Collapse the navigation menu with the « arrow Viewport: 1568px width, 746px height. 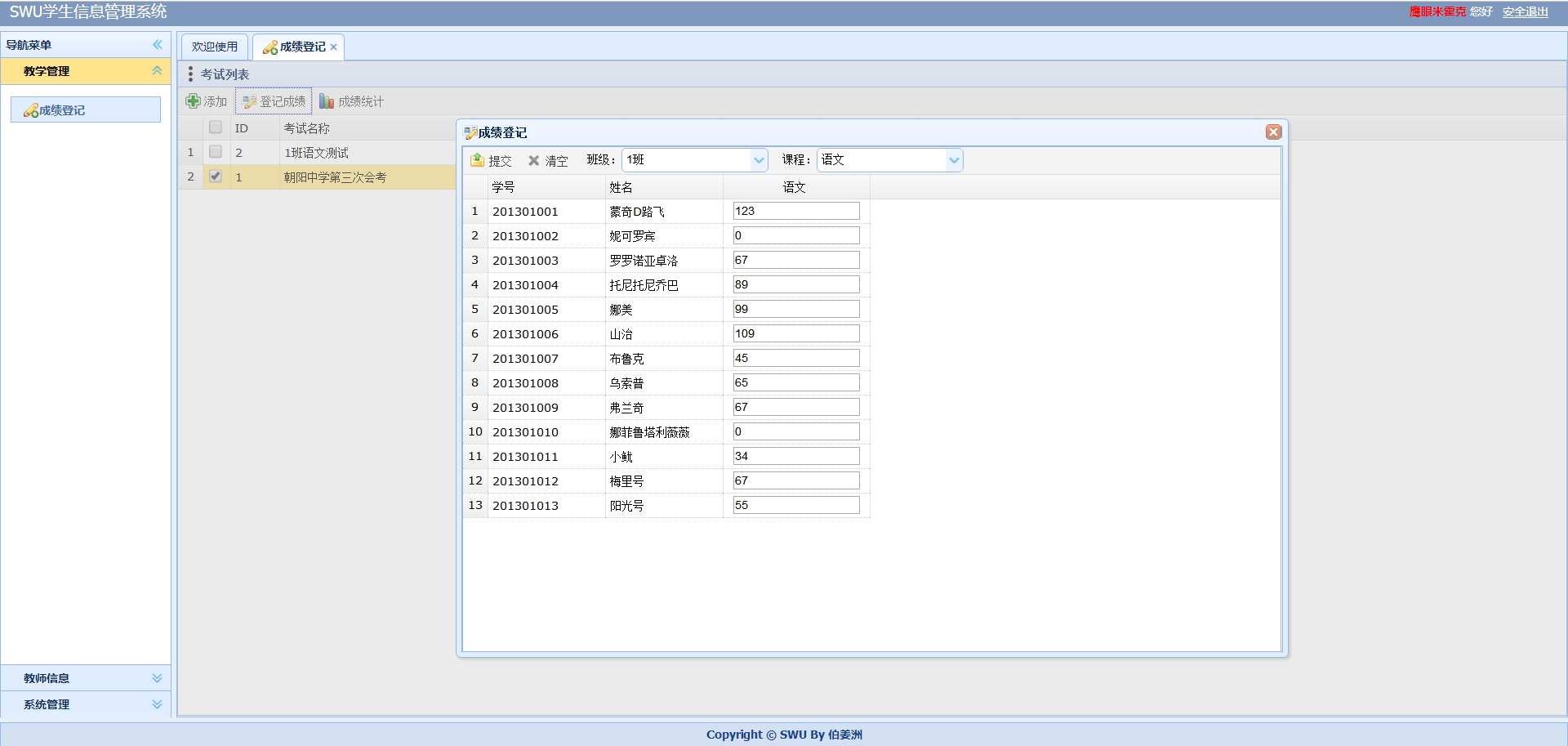click(x=157, y=45)
